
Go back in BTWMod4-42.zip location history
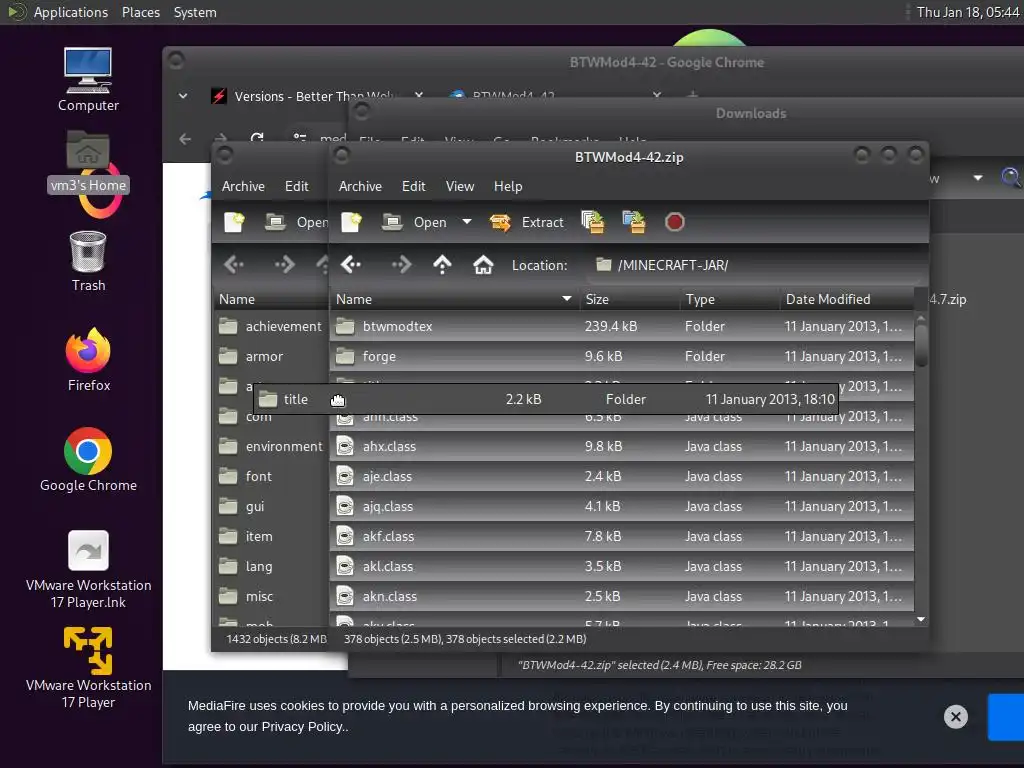[351, 264]
